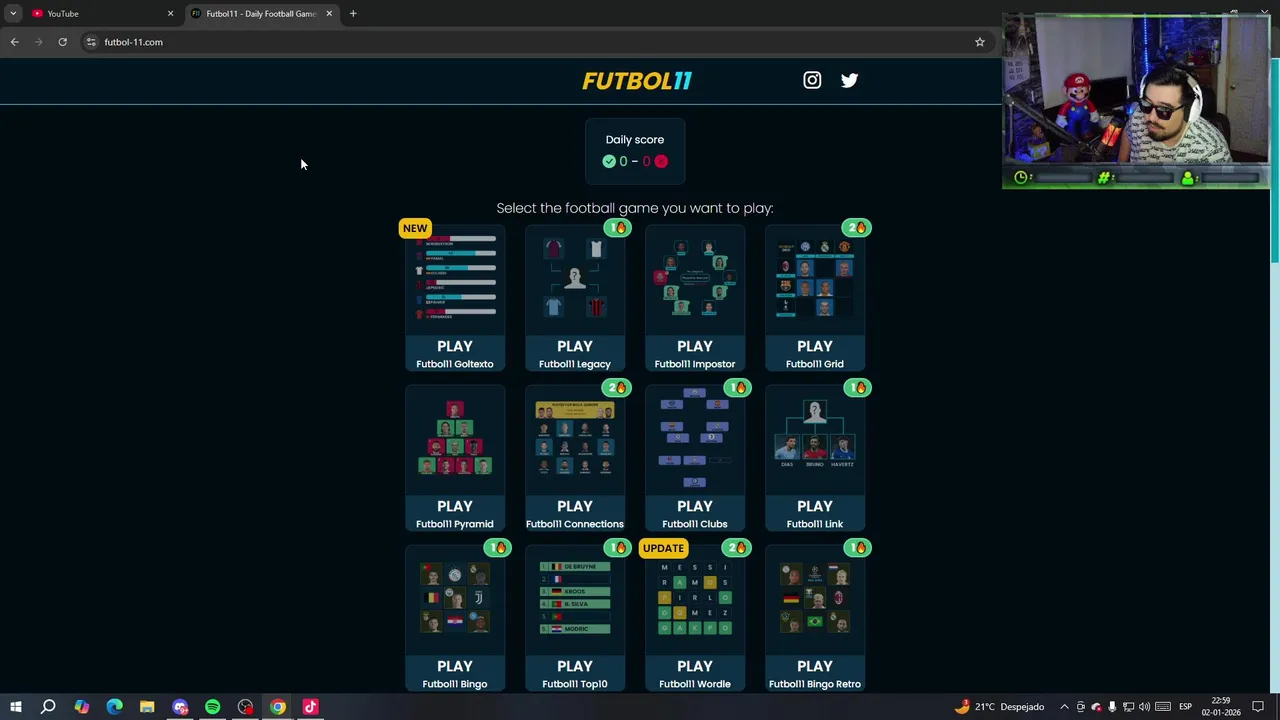The image size is (1280, 720).
Task: Click the Connections game thumbnail image
Action: coord(575,438)
